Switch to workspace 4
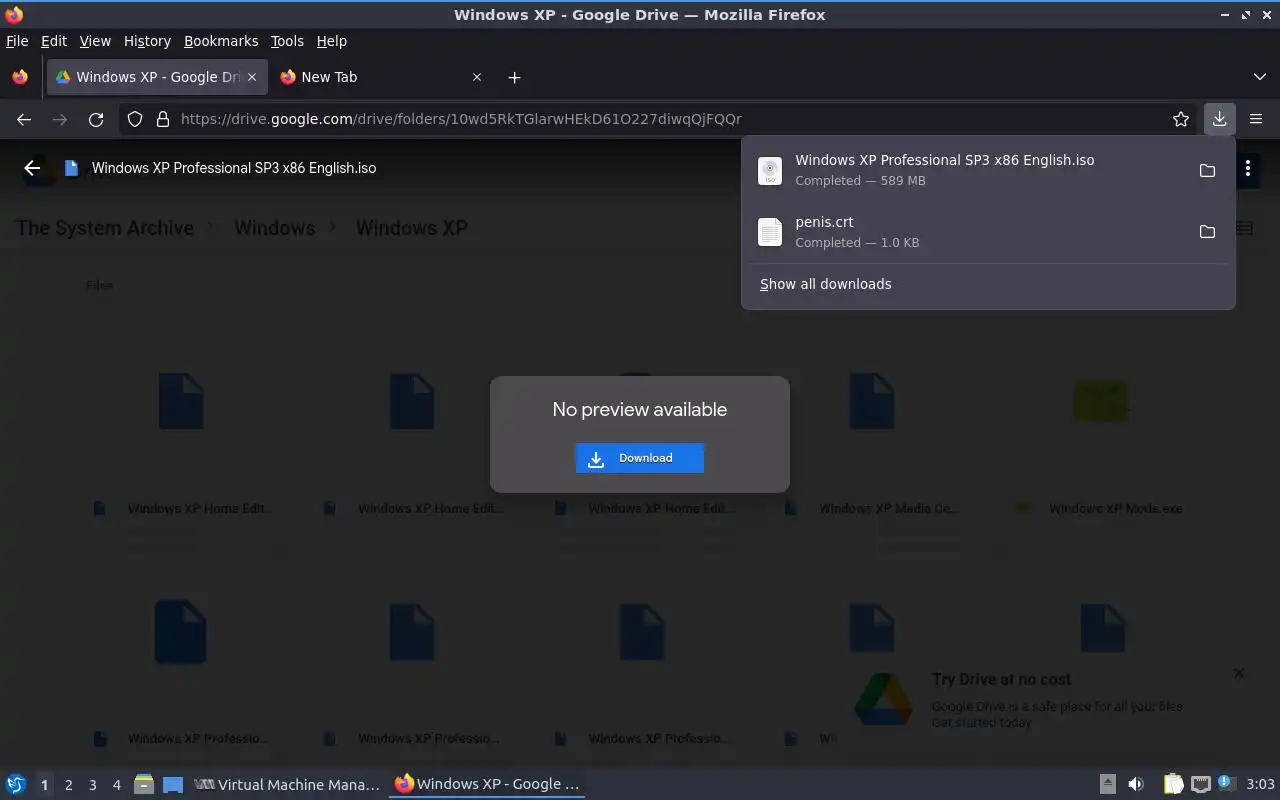 [117, 785]
